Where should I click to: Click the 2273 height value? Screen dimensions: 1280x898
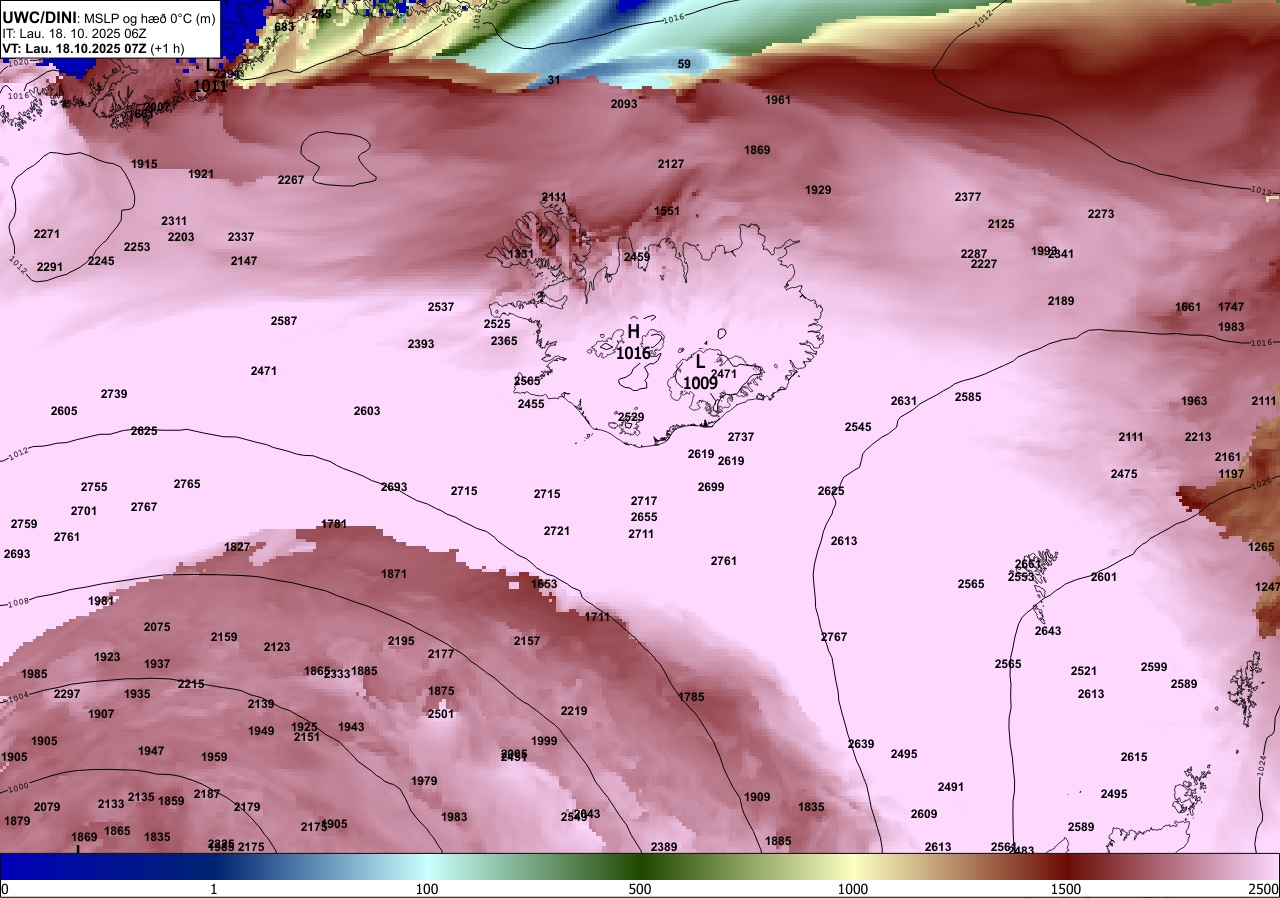pos(1101,214)
